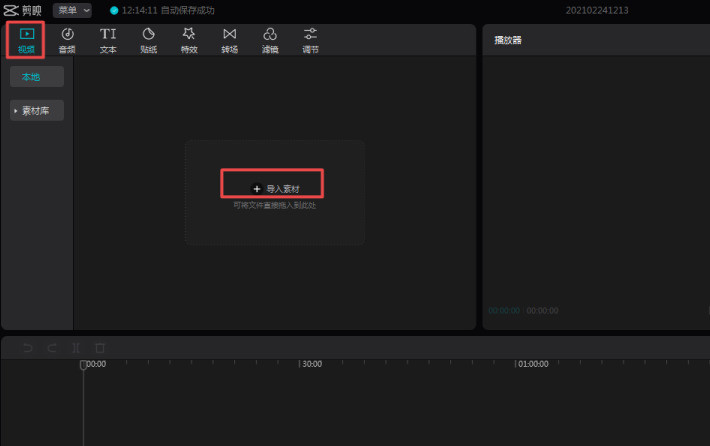Viewport: 710px width, 446px height.
Task: Select the 调节 (Adjust) tab
Action: 310,40
